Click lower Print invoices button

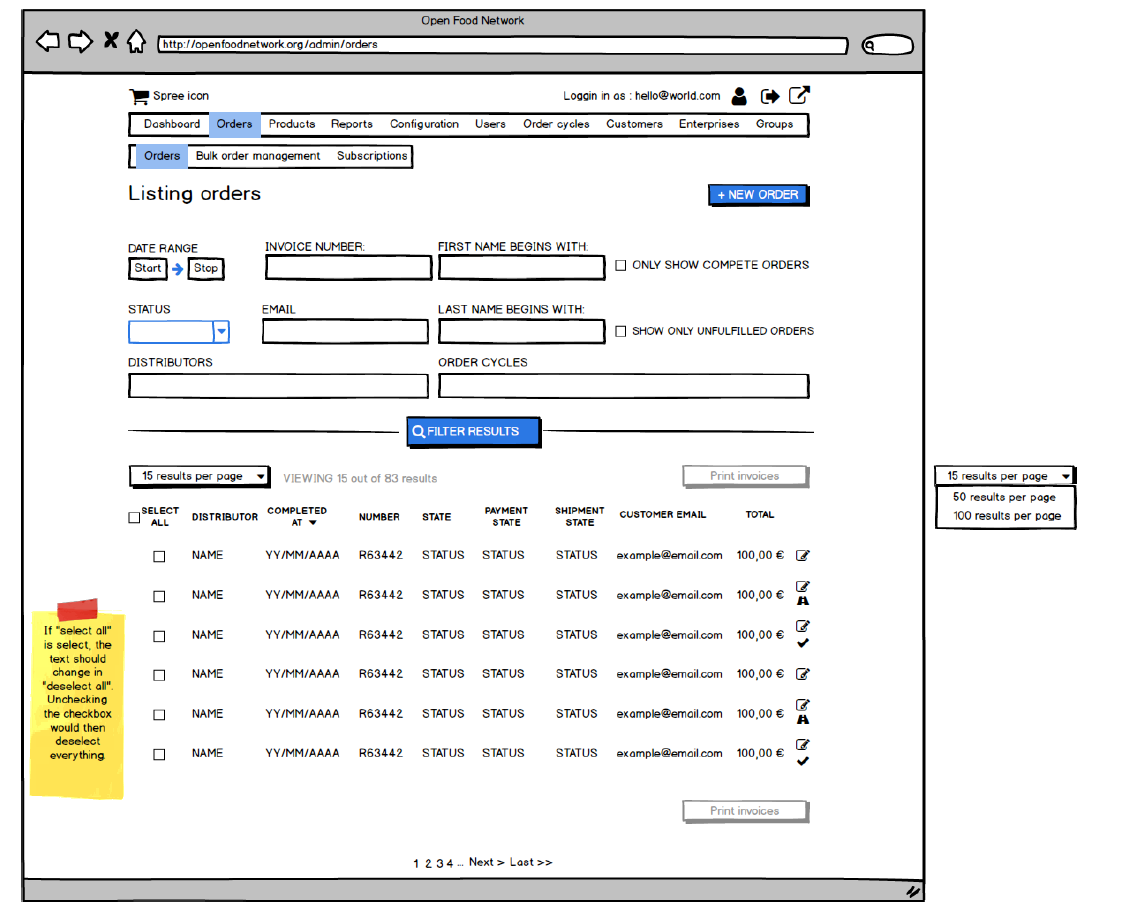tap(745, 811)
